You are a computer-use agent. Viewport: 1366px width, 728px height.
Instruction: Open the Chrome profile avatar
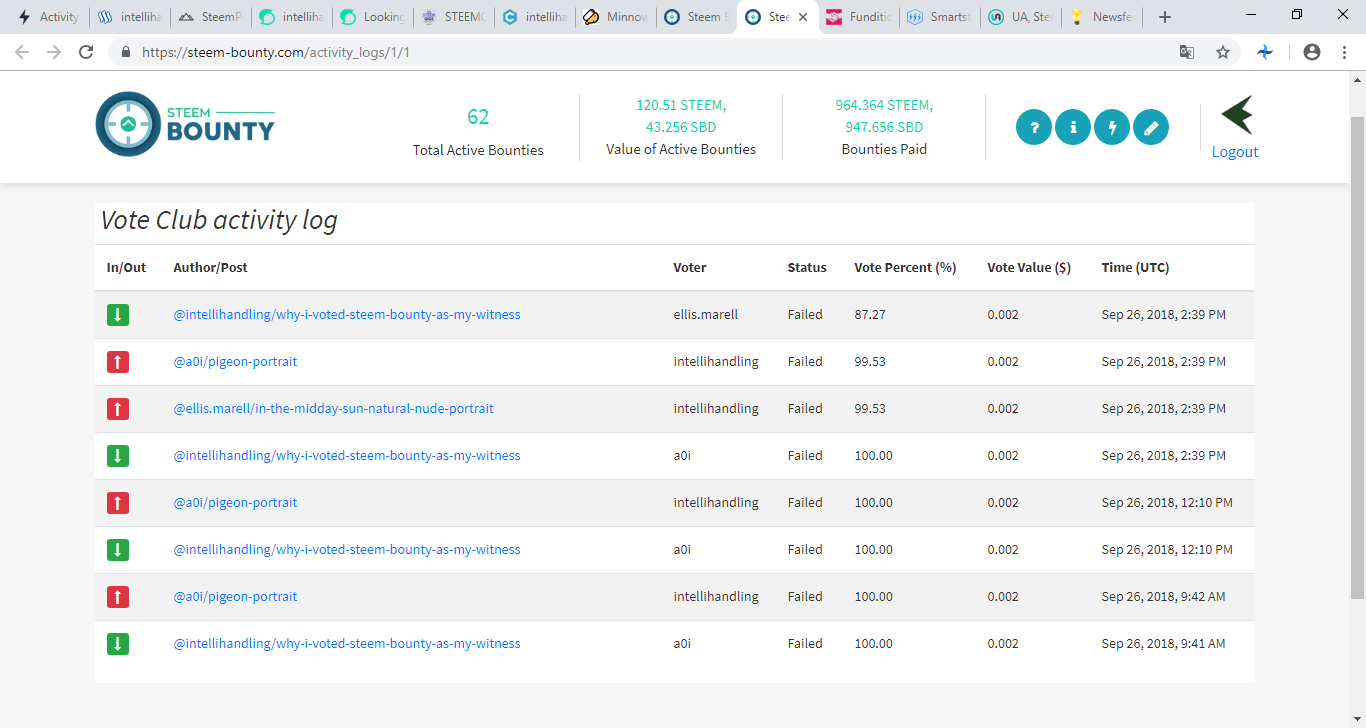pos(1312,52)
